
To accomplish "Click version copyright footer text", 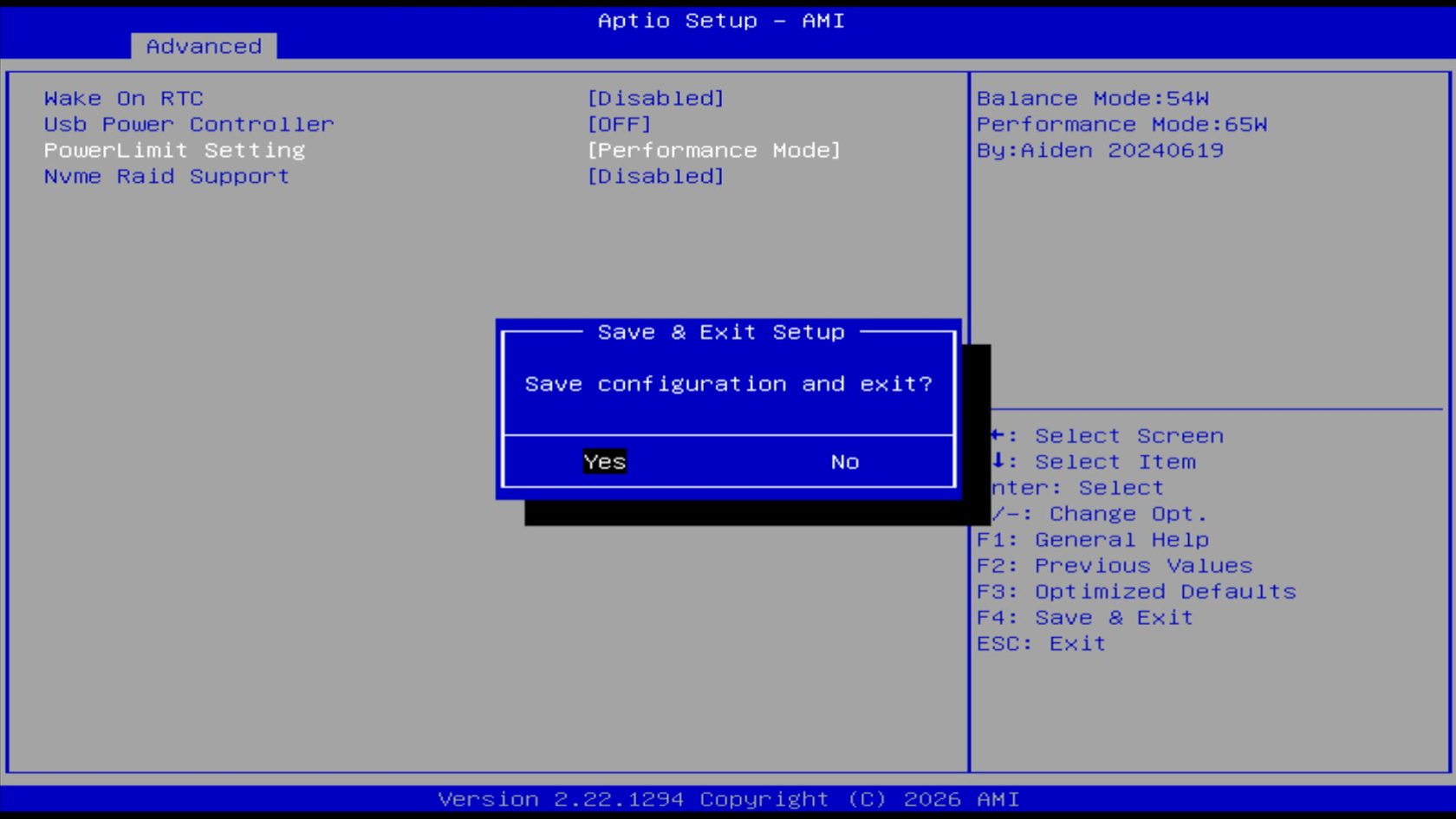I will (728, 799).
